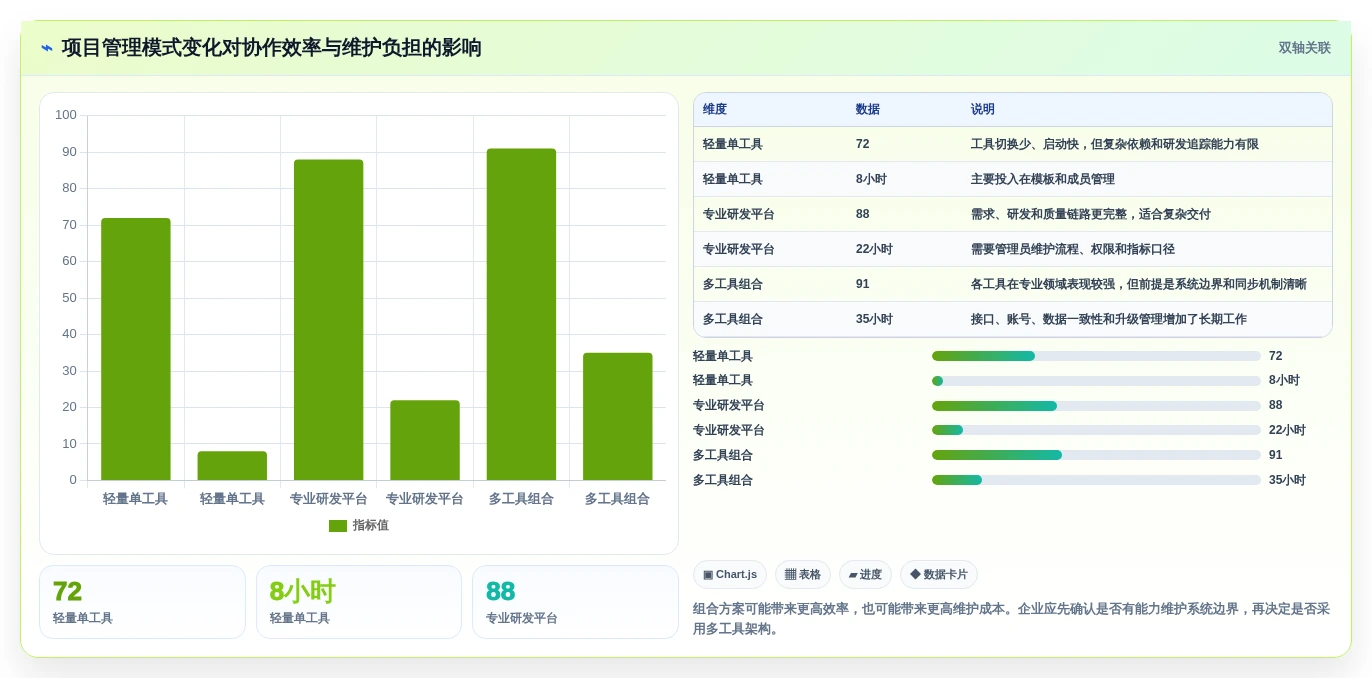
Task: Select the Chart.js chip
Action: (x=730, y=575)
